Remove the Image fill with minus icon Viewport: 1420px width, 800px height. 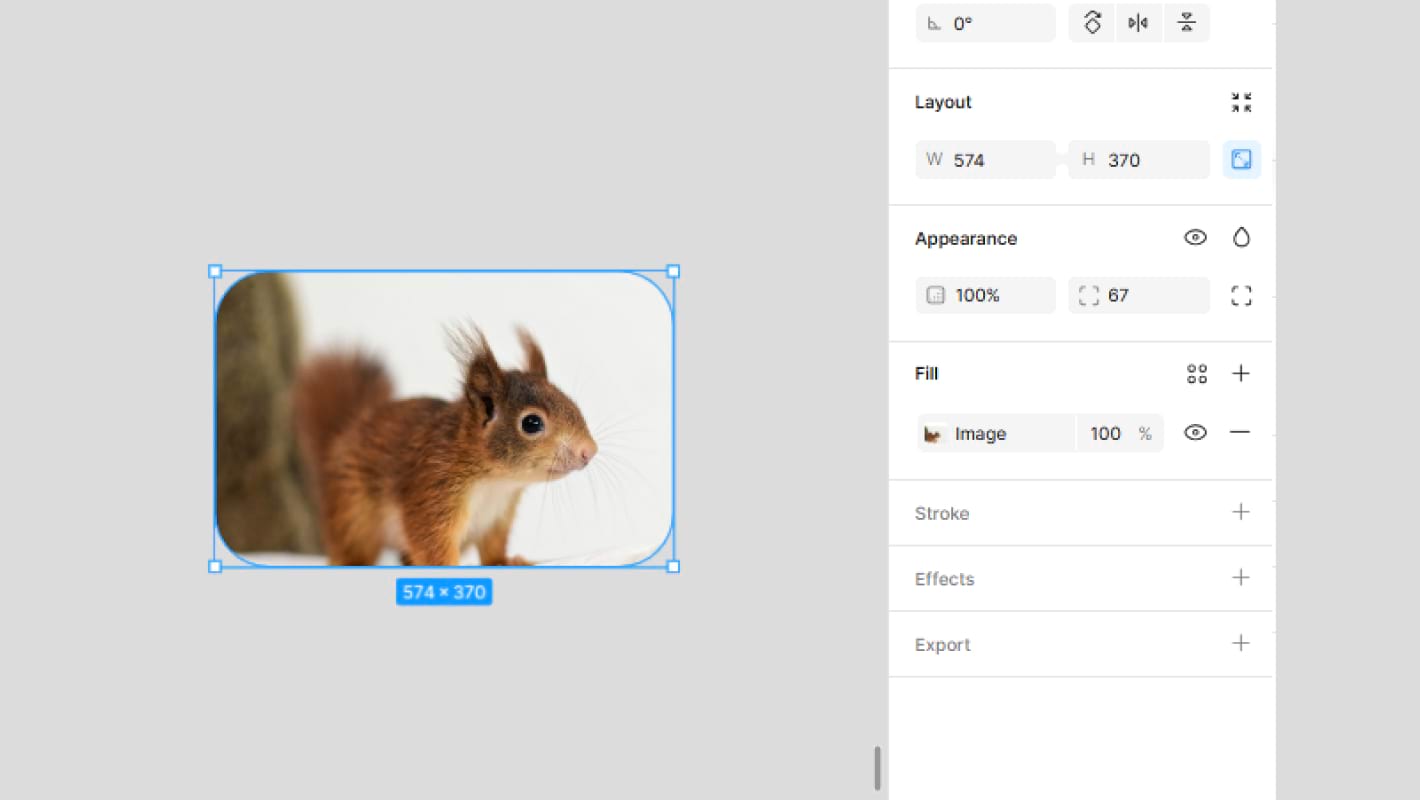1240,432
